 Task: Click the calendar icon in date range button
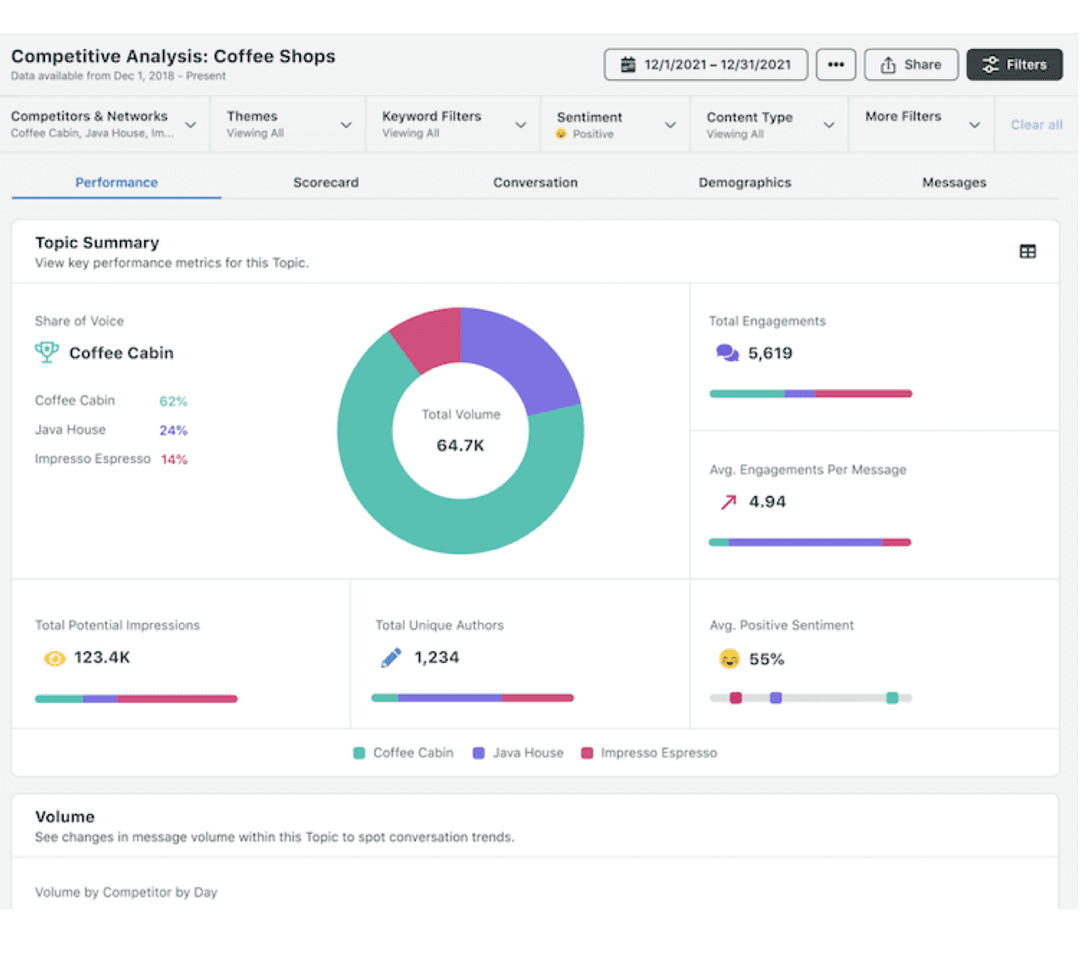point(627,65)
